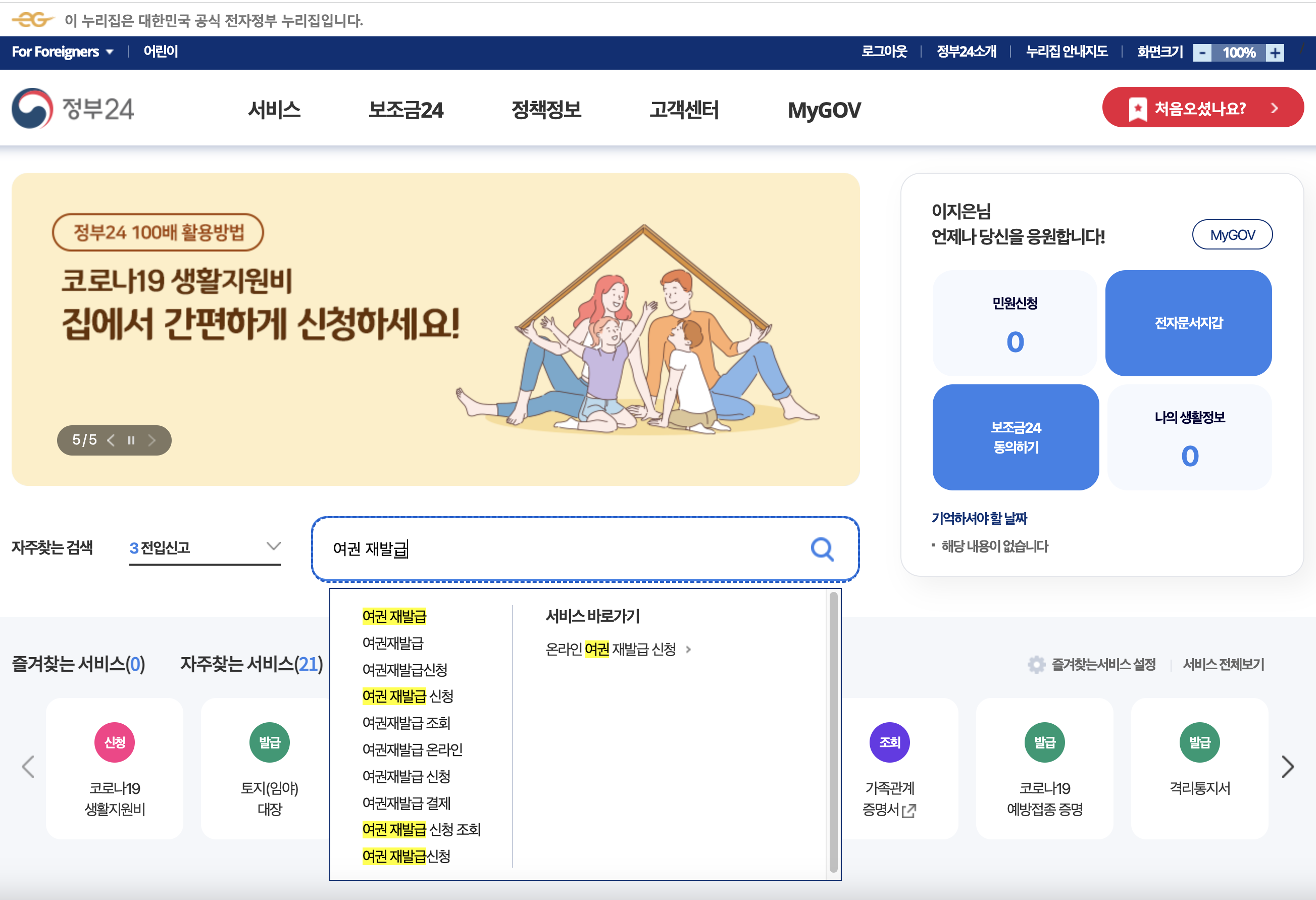Screen dimensions: 1316x900
Task: Click the 정부24 logo
Action: 73,108
